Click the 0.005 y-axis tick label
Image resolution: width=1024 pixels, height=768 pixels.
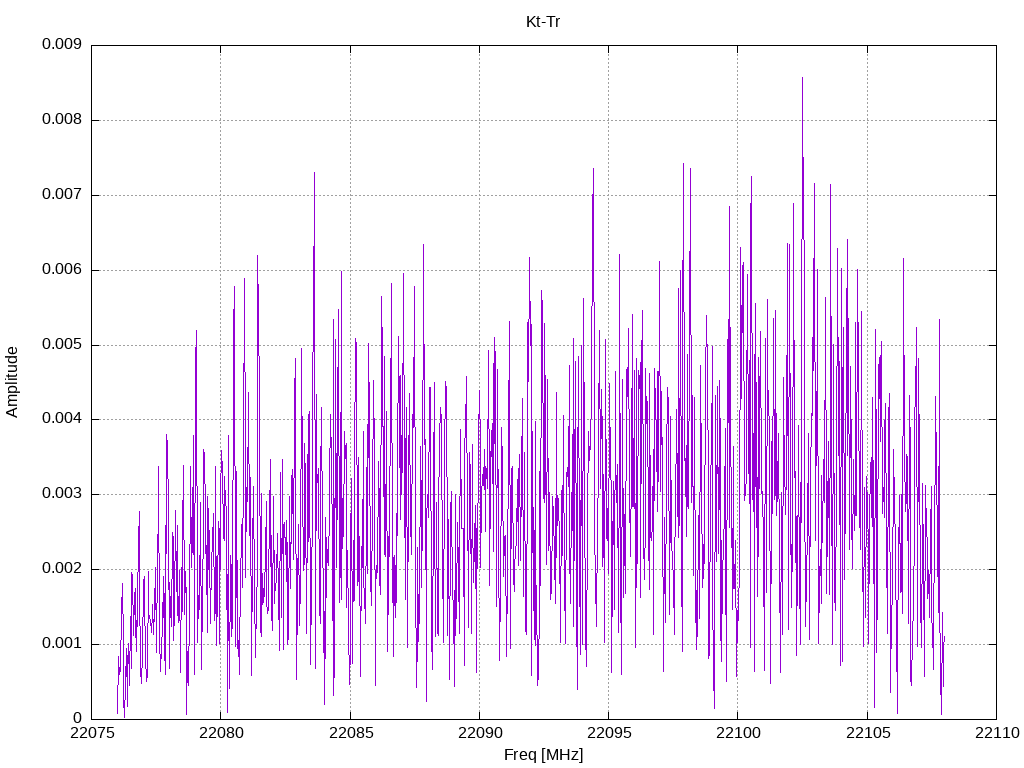[x=62, y=345]
